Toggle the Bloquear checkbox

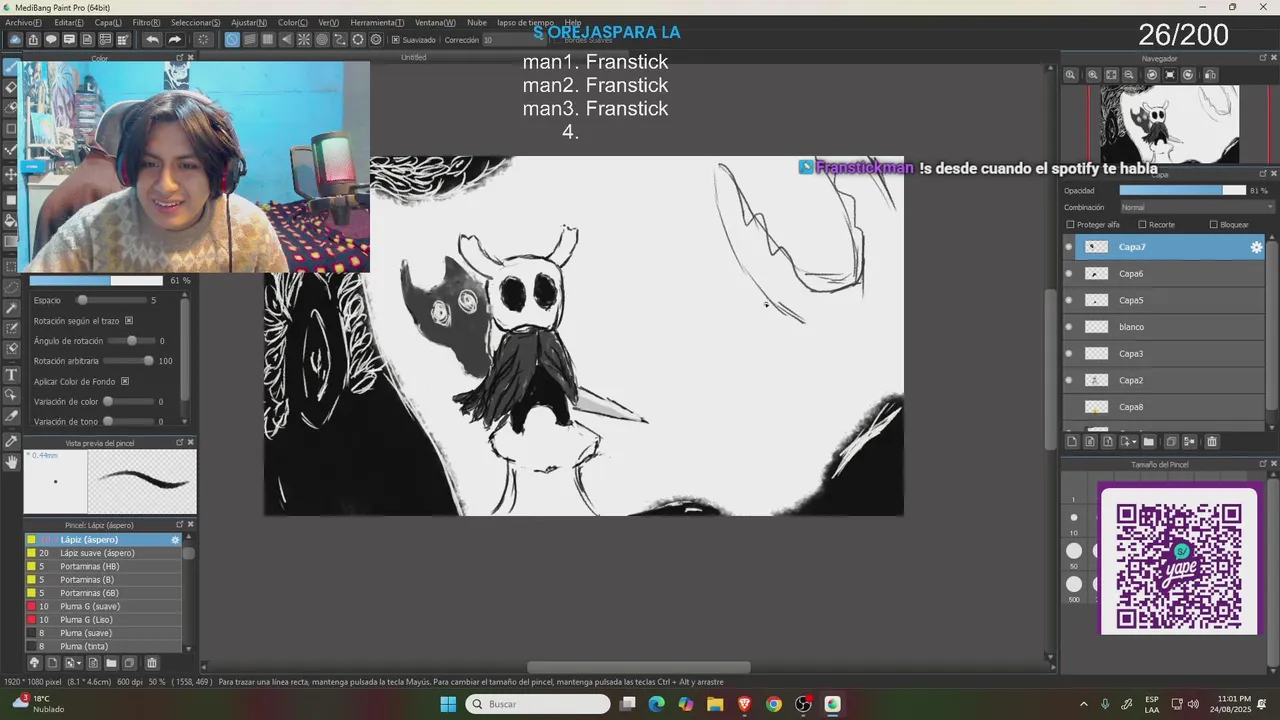coord(1214,225)
